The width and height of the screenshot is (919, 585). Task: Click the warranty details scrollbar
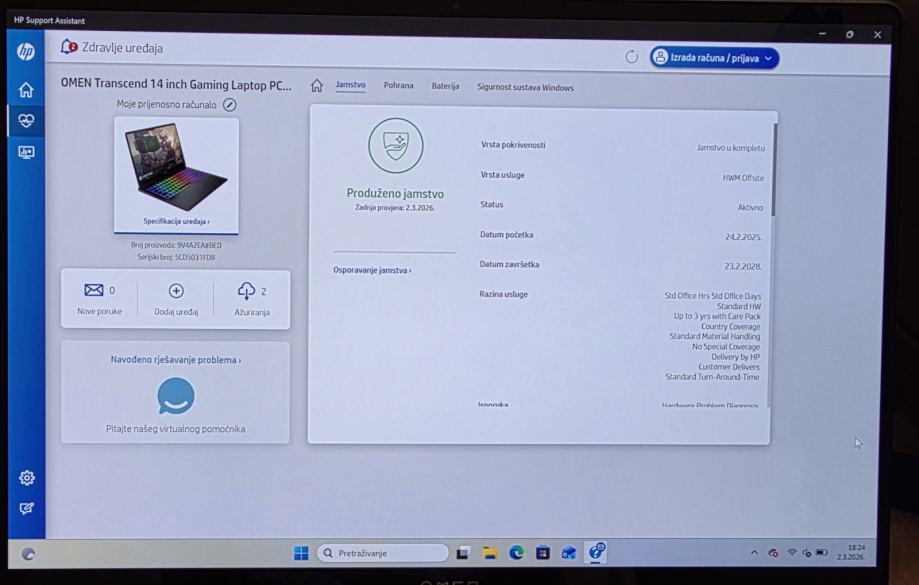[773, 169]
